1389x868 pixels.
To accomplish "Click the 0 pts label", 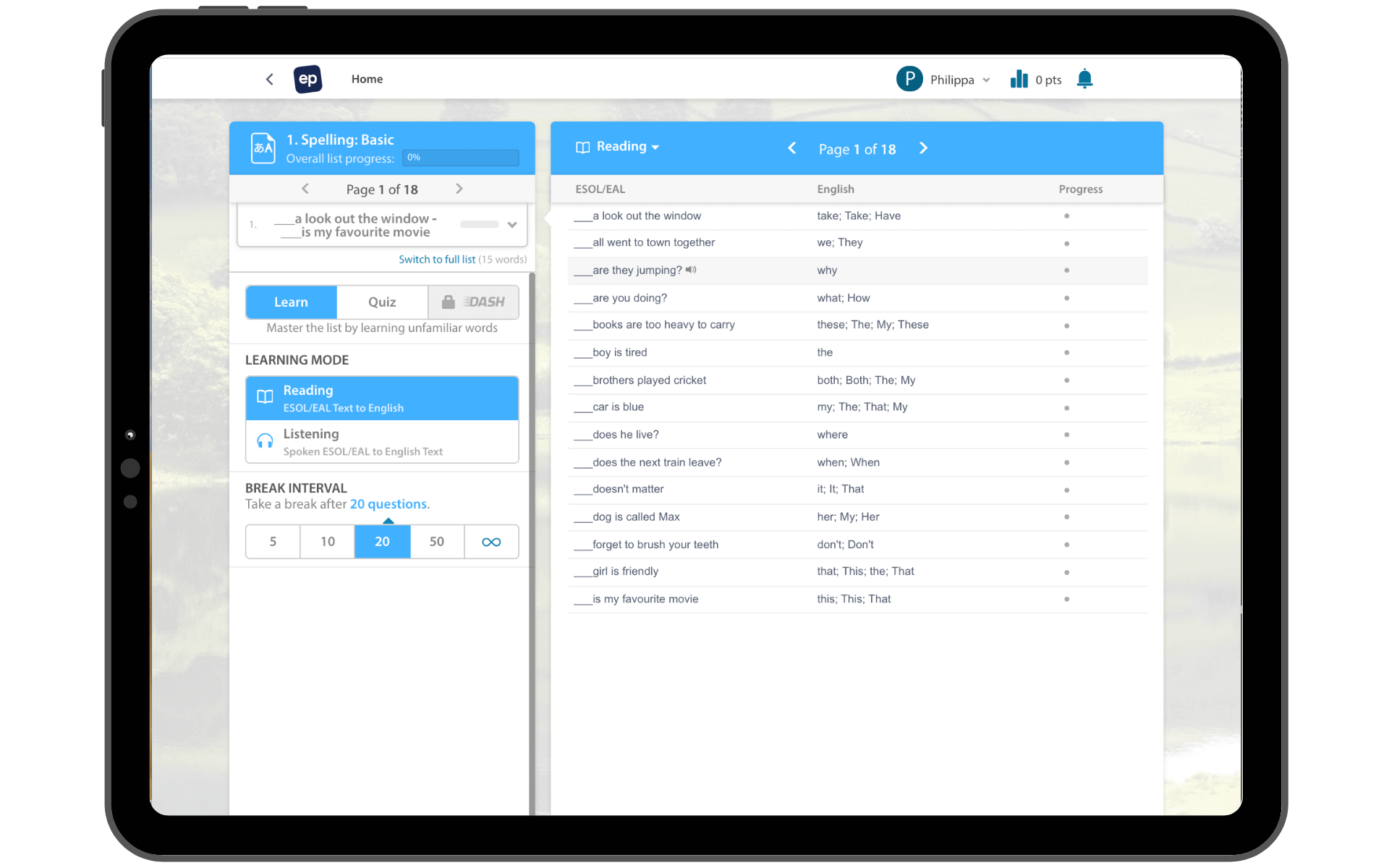I will (x=1048, y=80).
